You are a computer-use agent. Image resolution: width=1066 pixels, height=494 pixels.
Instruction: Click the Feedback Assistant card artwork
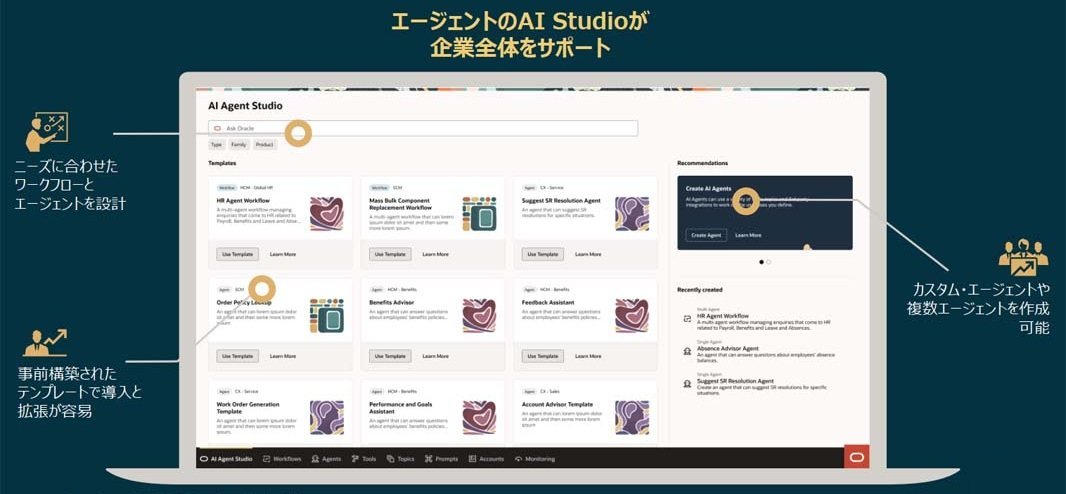tap(632, 316)
